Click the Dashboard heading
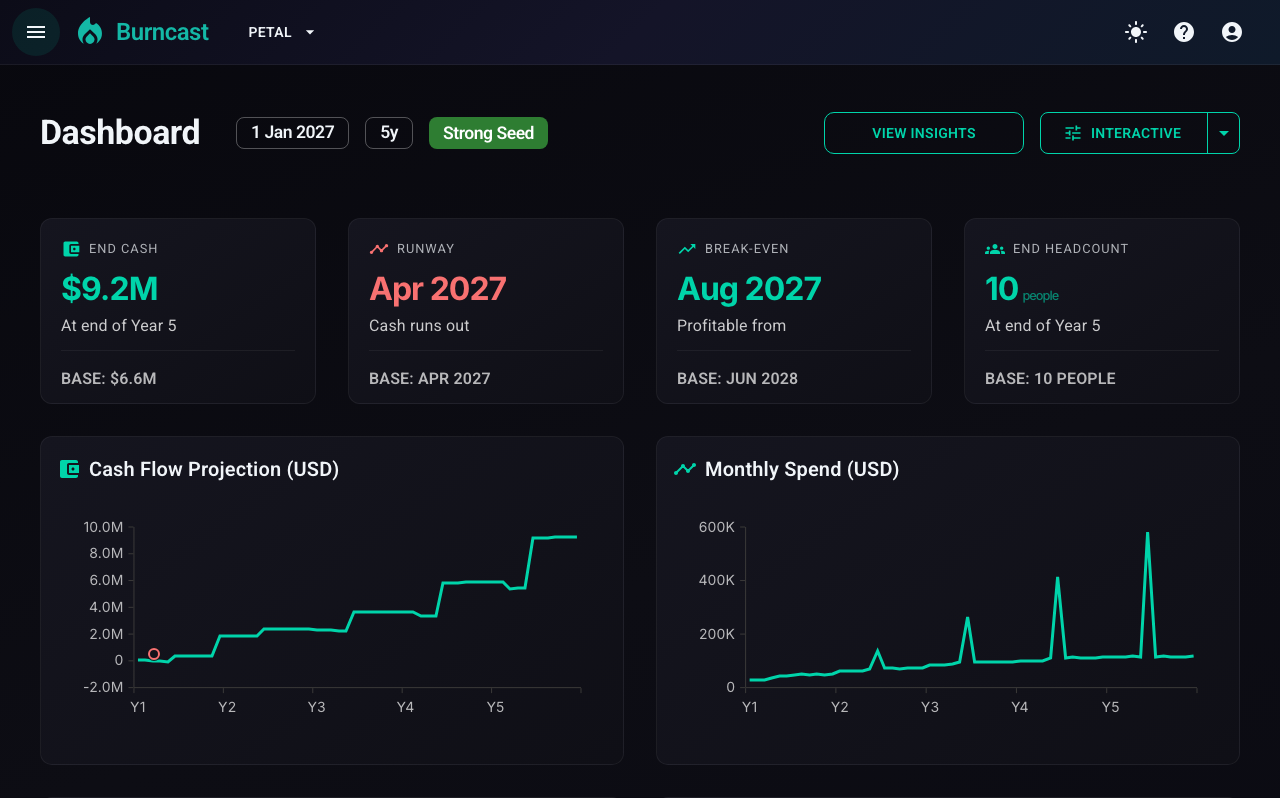Image resolution: width=1280 pixels, height=798 pixels. 120,133
